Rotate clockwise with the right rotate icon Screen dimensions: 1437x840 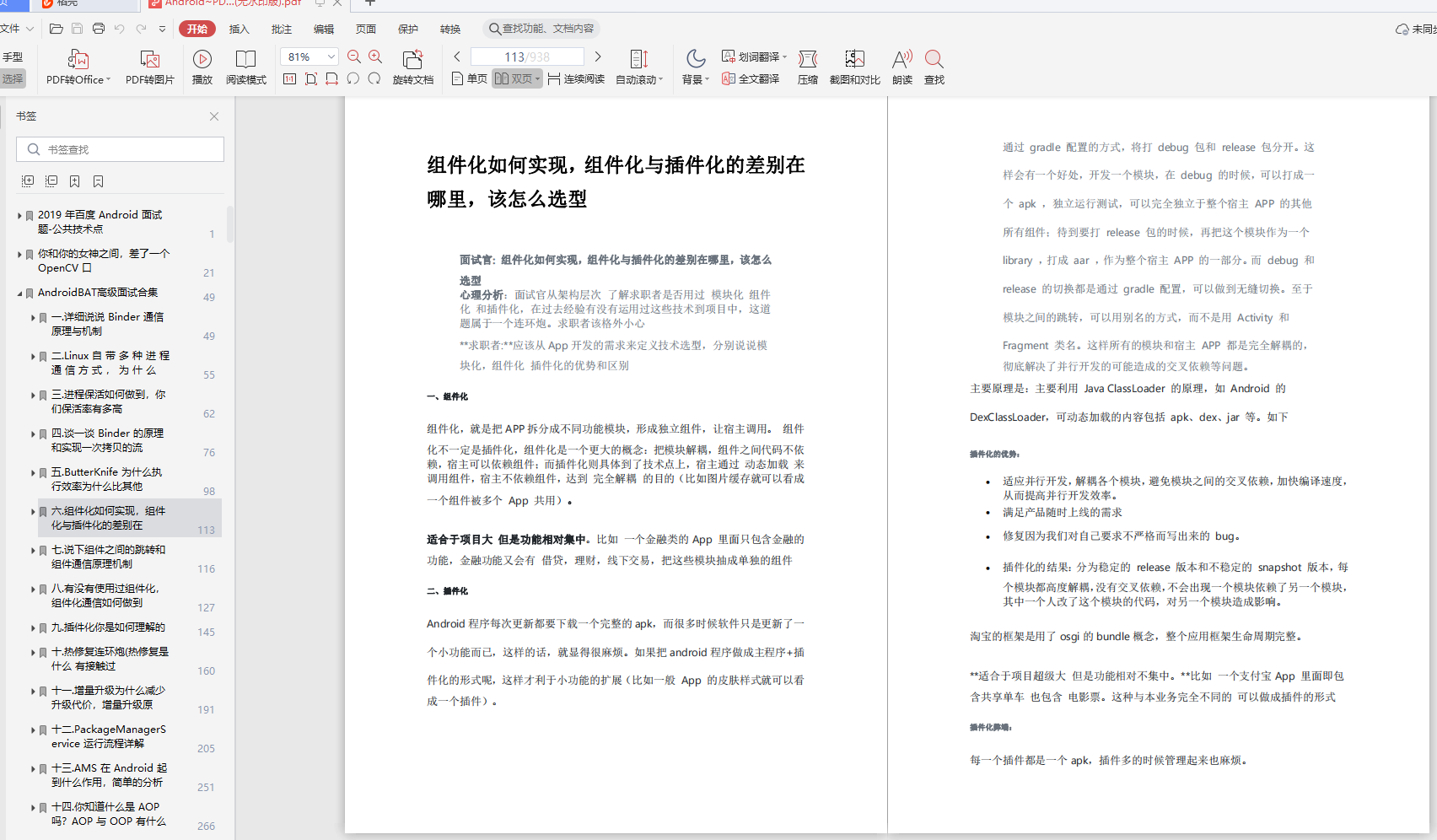coord(374,79)
